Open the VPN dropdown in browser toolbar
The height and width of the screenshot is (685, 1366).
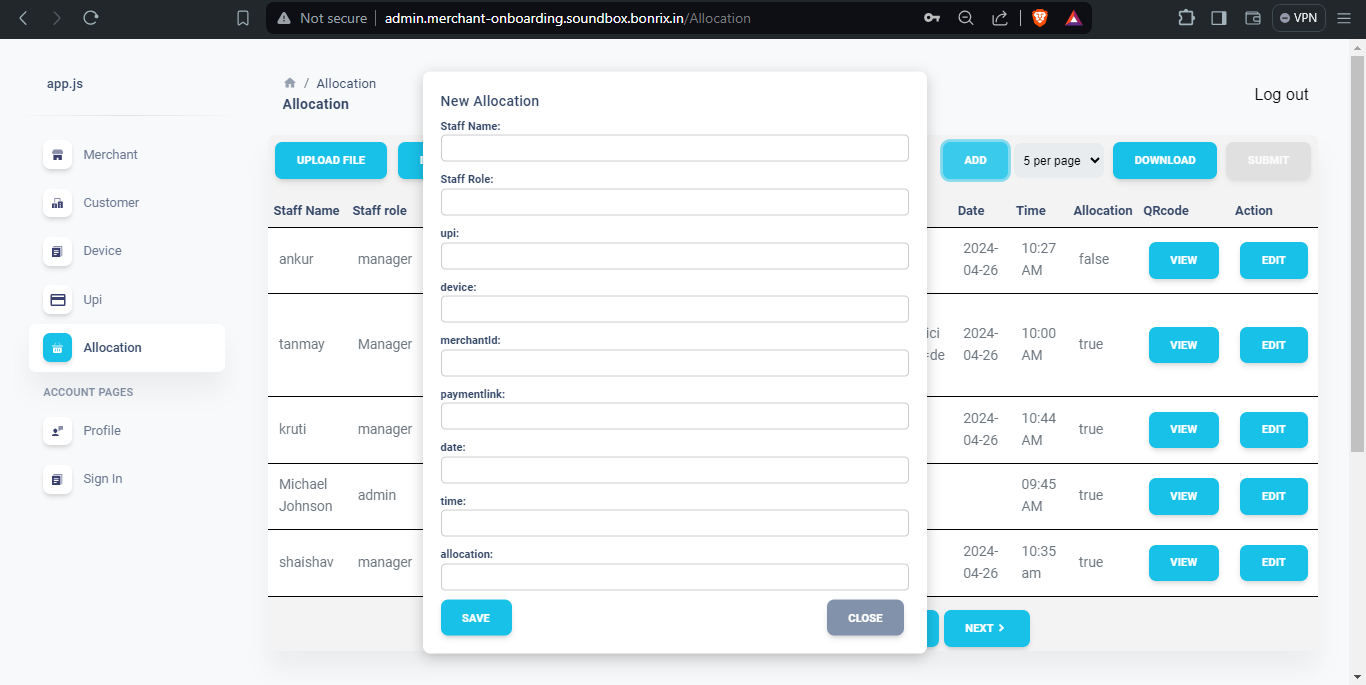(1298, 17)
